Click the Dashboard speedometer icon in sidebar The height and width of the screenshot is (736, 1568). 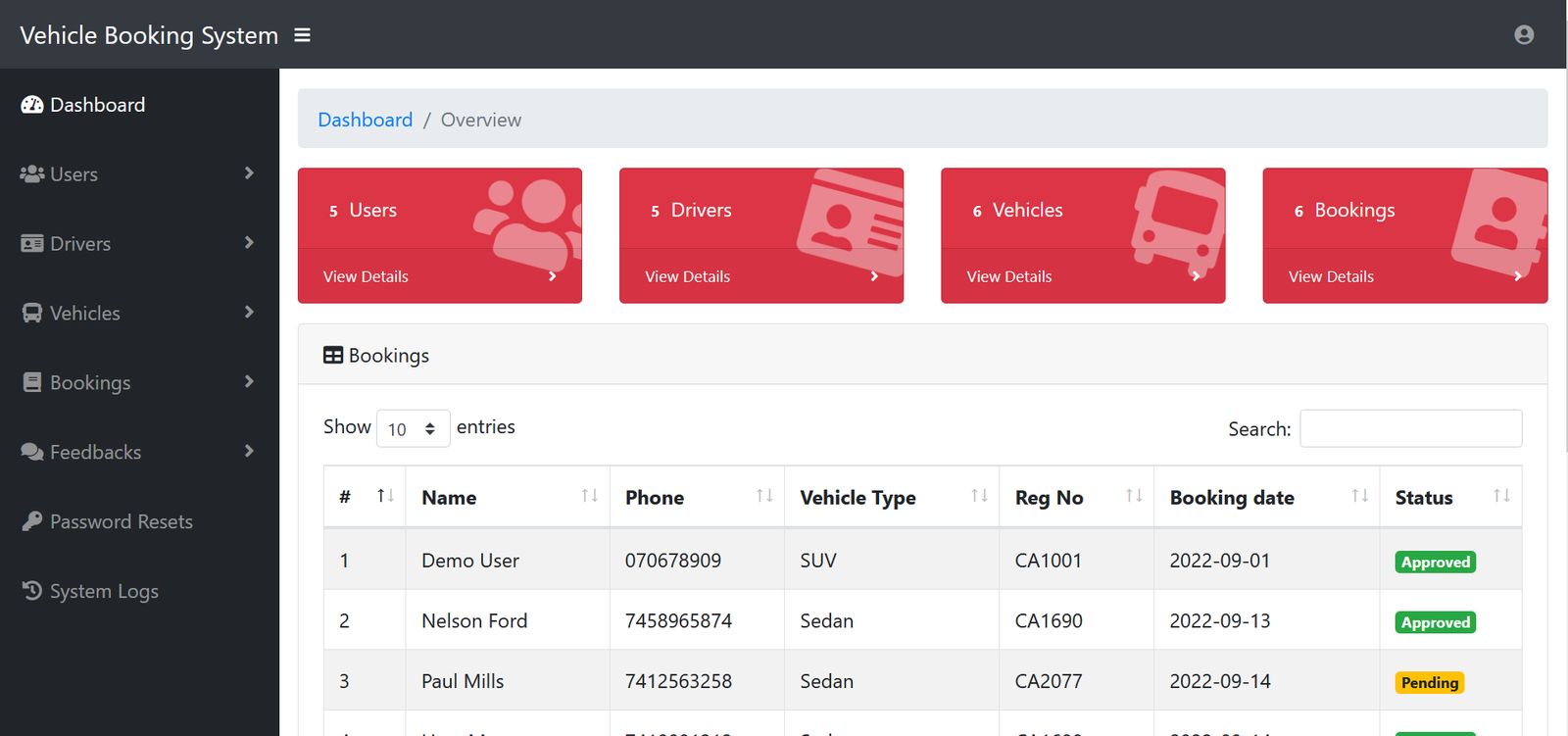pyautogui.click(x=32, y=105)
